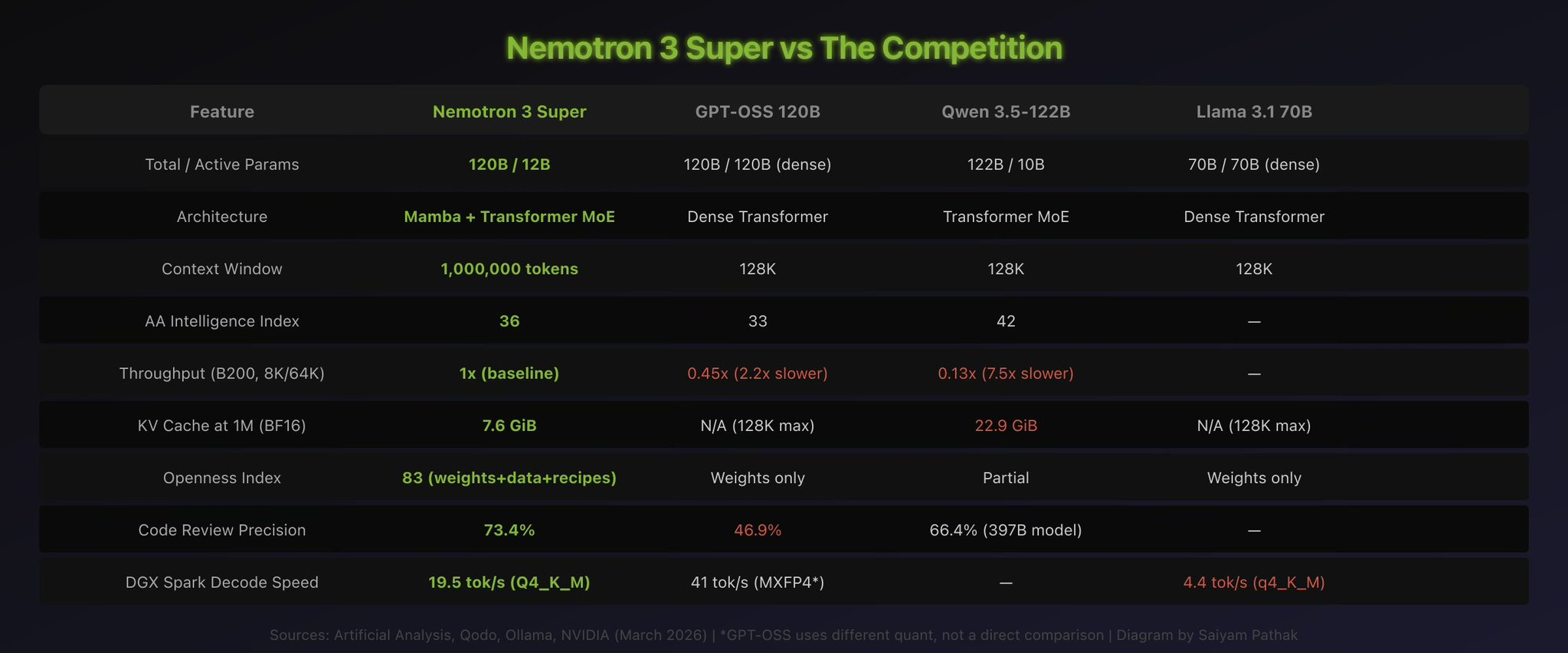Click the red 22.9 GiB value
Image resolution: width=1568 pixels, height=653 pixels.
coord(1006,426)
